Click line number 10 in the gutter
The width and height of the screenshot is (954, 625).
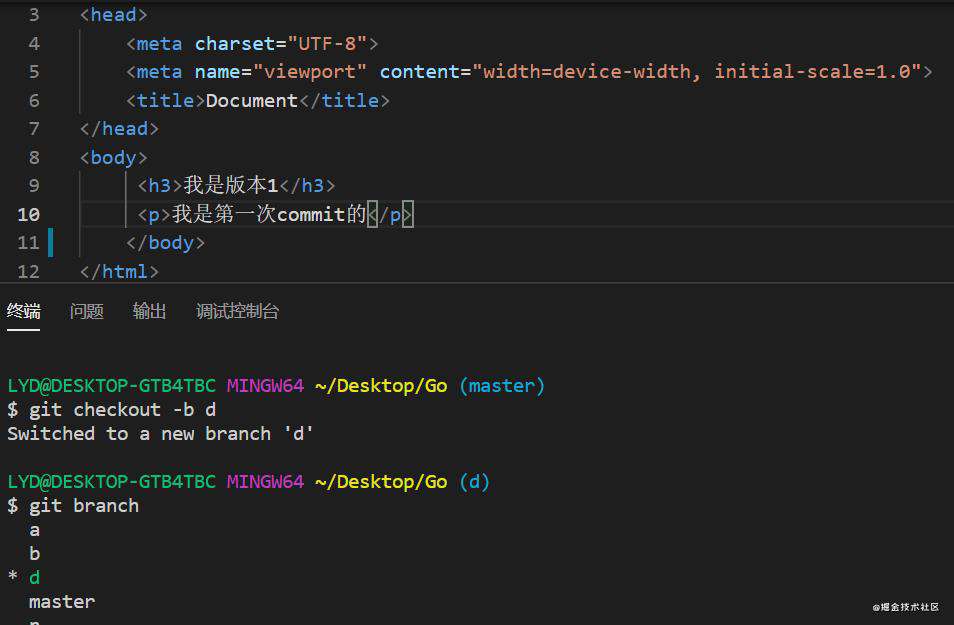pos(29,214)
